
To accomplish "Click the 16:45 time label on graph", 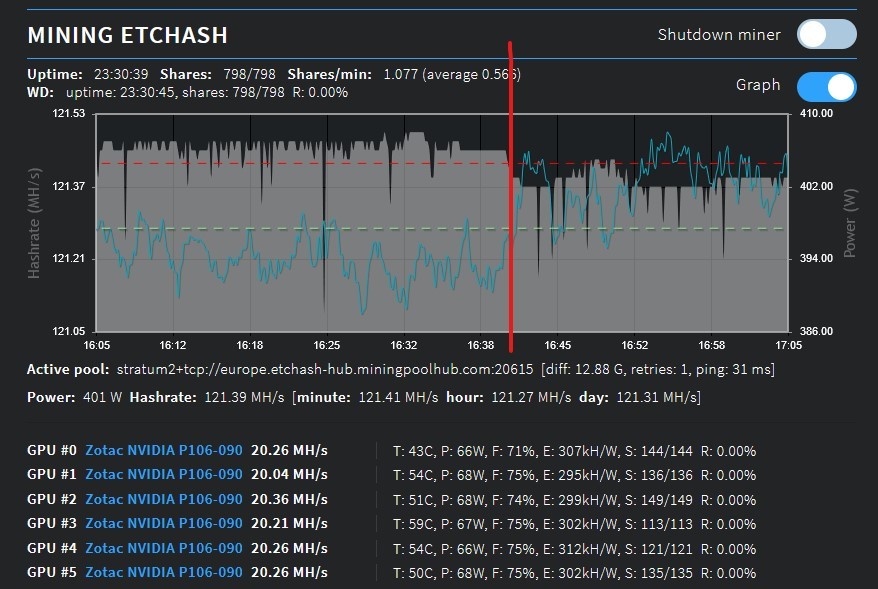I will click(x=558, y=345).
